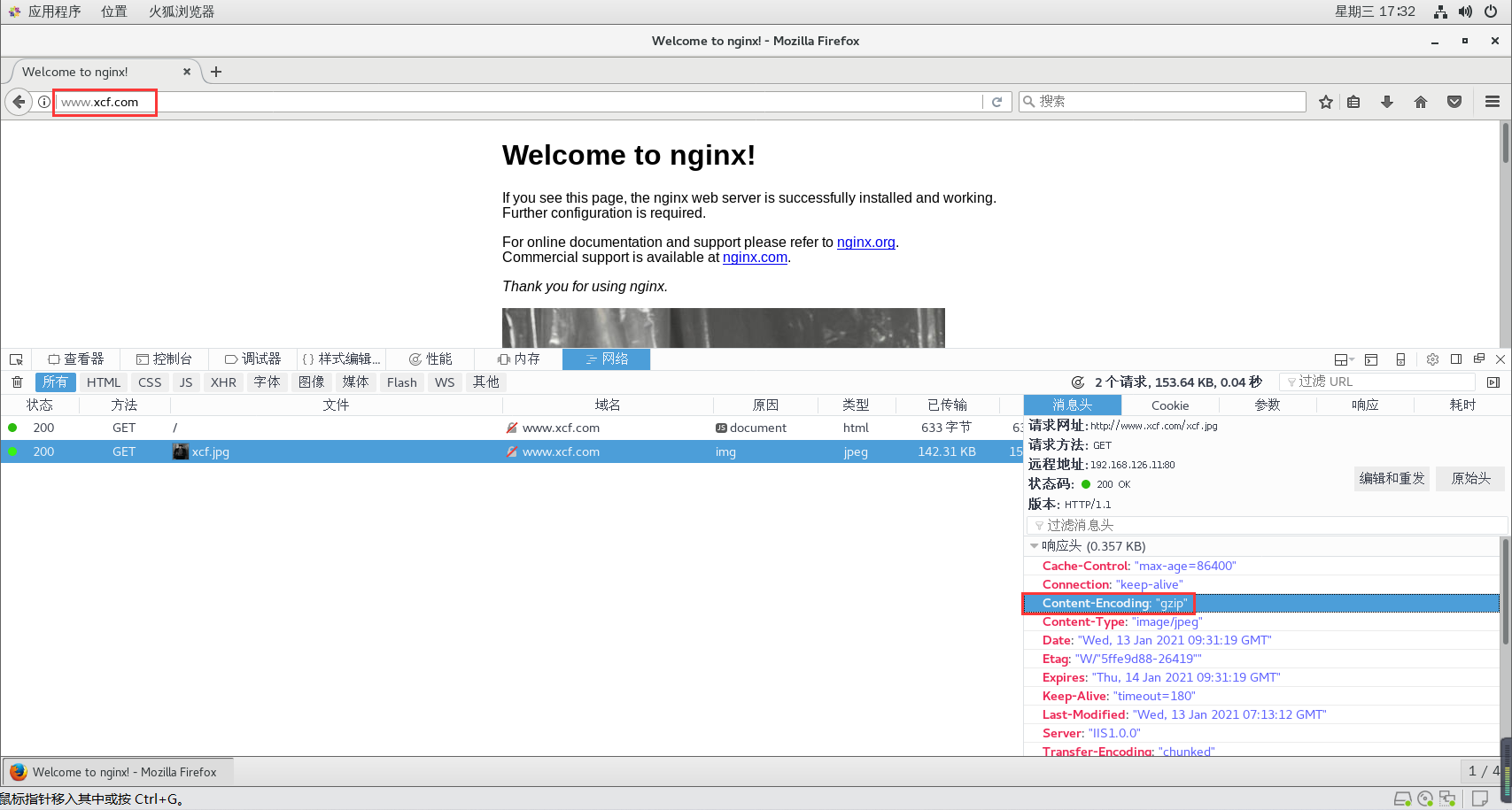Open a new tab with plus button
This screenshot has height=810, width=1512.
point(216,72)
